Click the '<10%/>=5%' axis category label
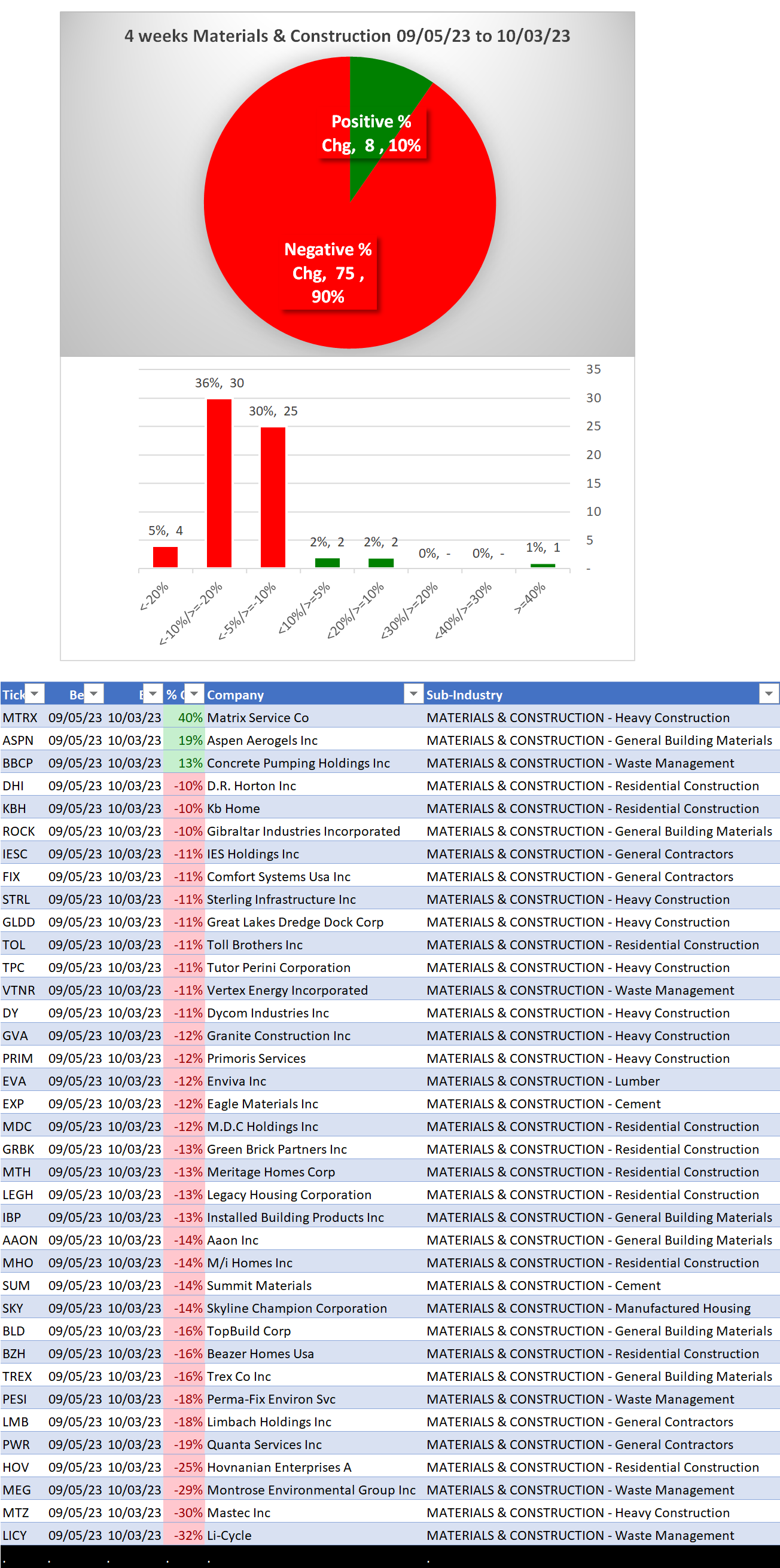Image resolution: width=780 pixels, height=1568 pixels. click(304, 607)
